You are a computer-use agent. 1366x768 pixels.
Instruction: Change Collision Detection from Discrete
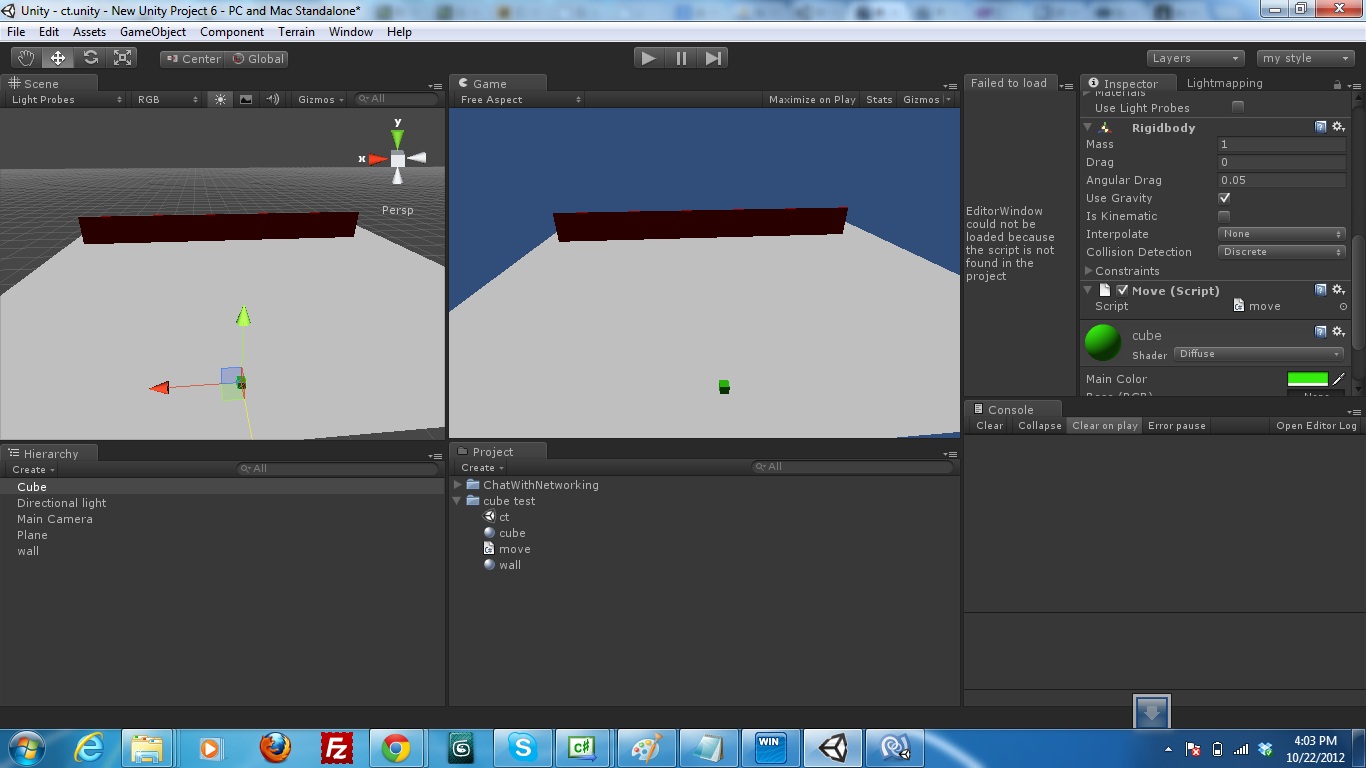pos(1280,252)
